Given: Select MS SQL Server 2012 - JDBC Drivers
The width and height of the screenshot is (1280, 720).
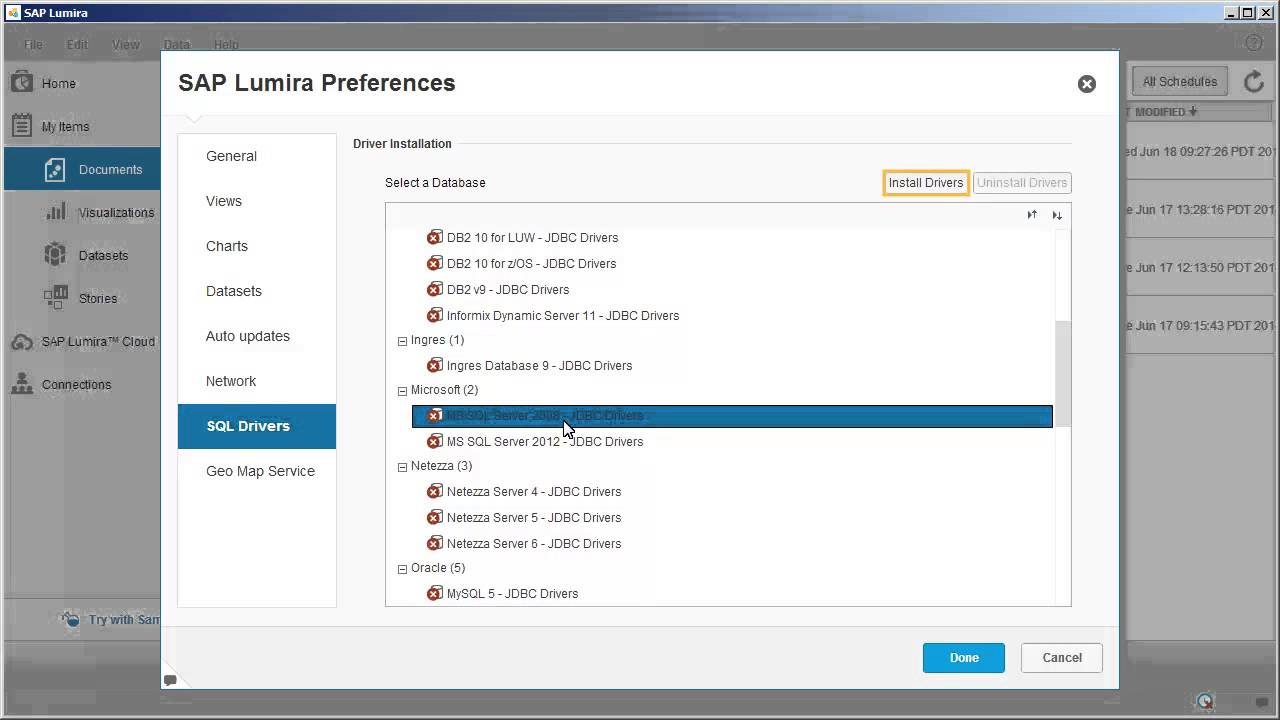Looking at the screenshot, I should point(545,442).
